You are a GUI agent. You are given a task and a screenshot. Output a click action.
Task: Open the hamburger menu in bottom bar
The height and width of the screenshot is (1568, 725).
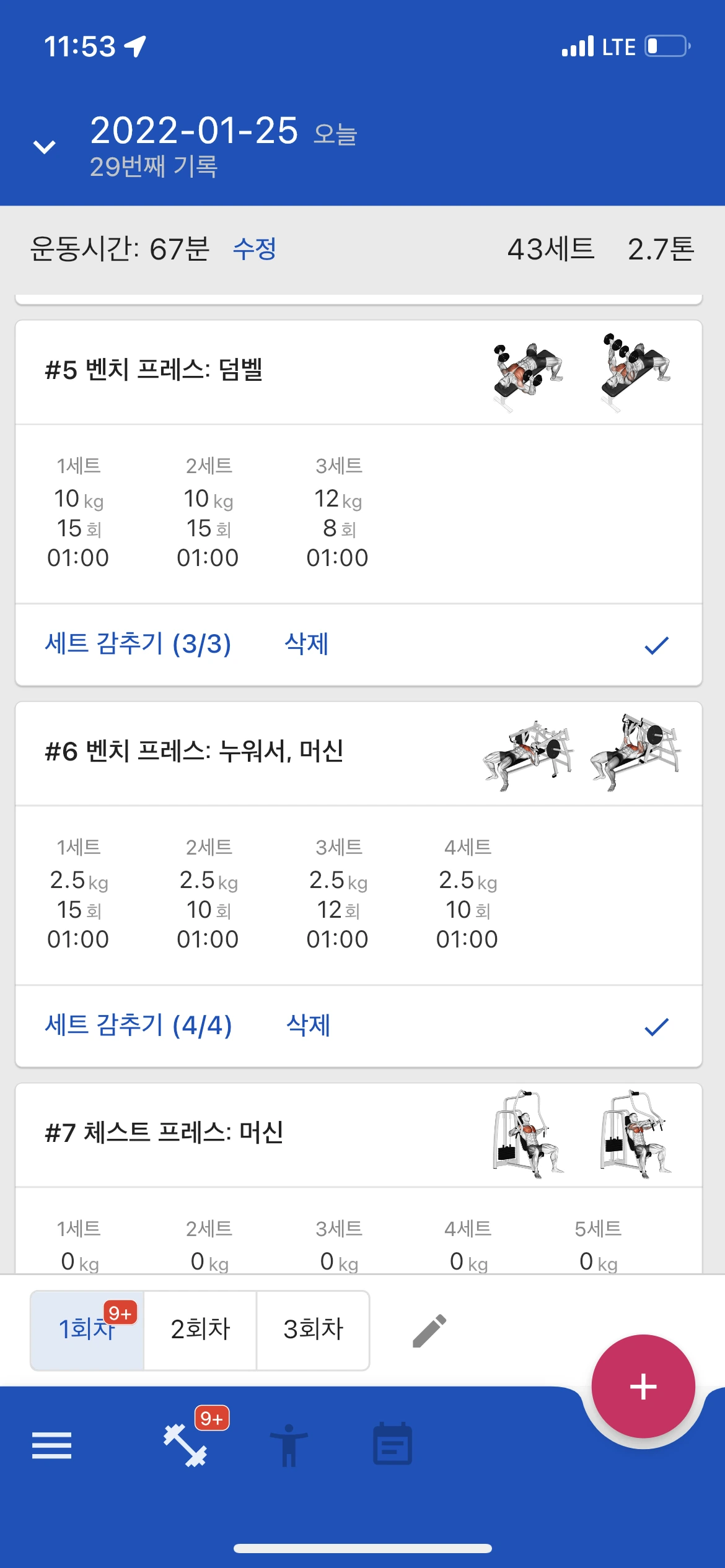pyautogui.click(x=51, y=1445)
